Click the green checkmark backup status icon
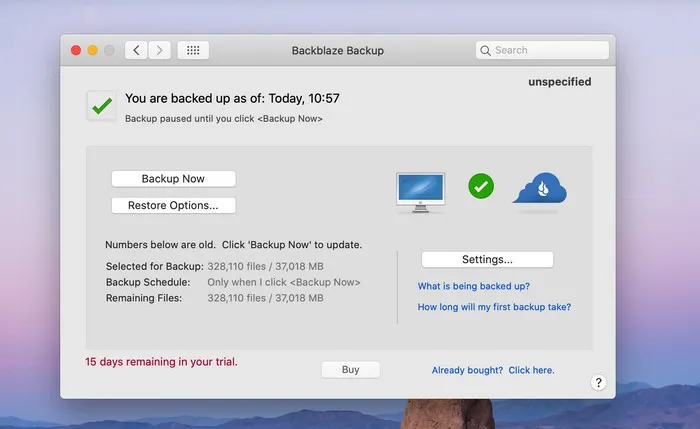 point(102,106)
